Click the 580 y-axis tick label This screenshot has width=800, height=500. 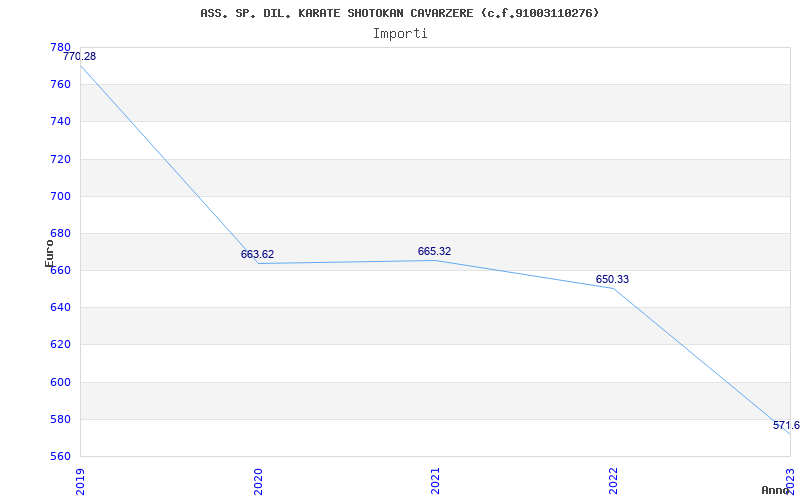click(61, 419)
